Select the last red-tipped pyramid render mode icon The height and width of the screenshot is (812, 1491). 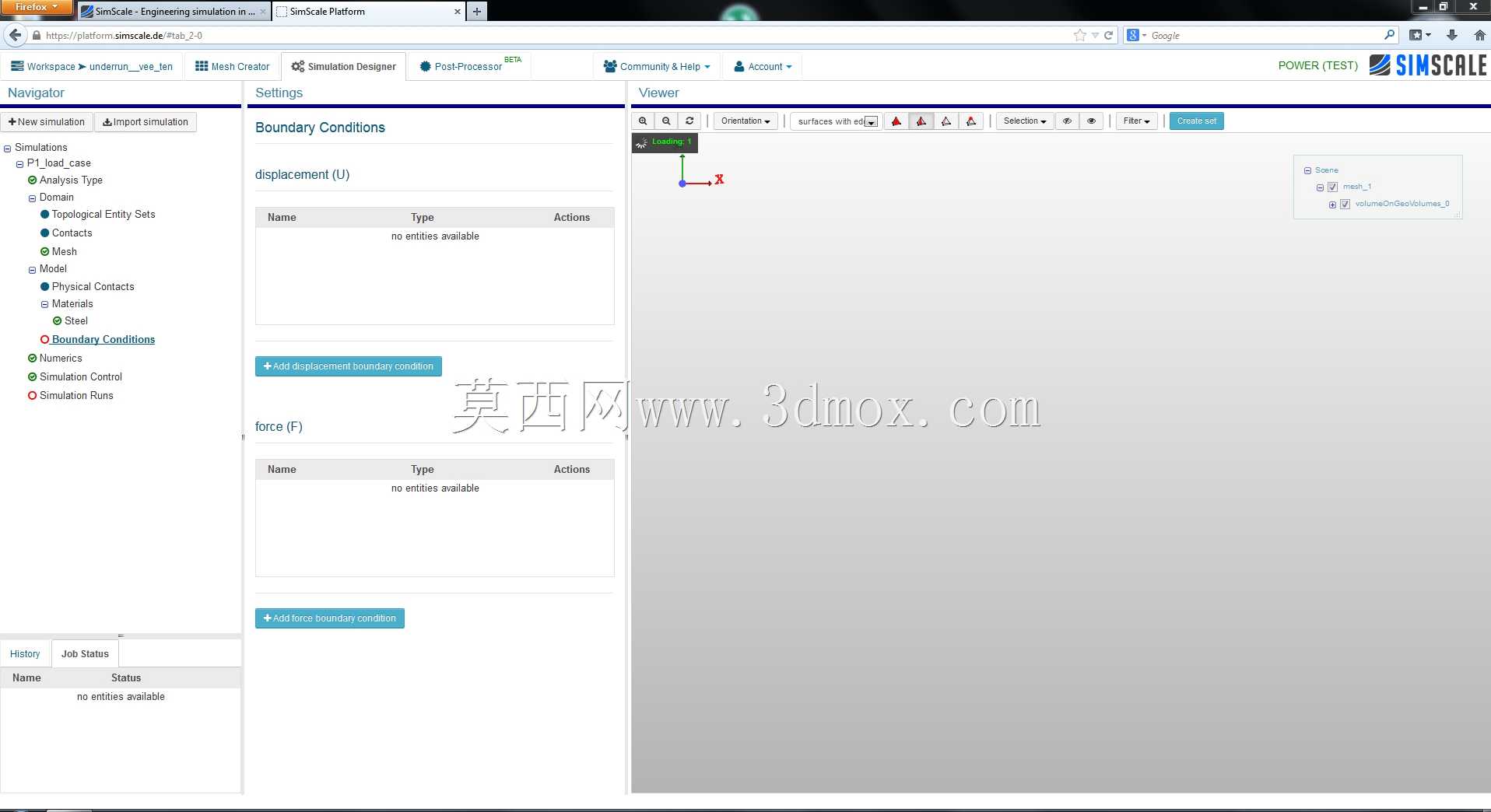971,121
